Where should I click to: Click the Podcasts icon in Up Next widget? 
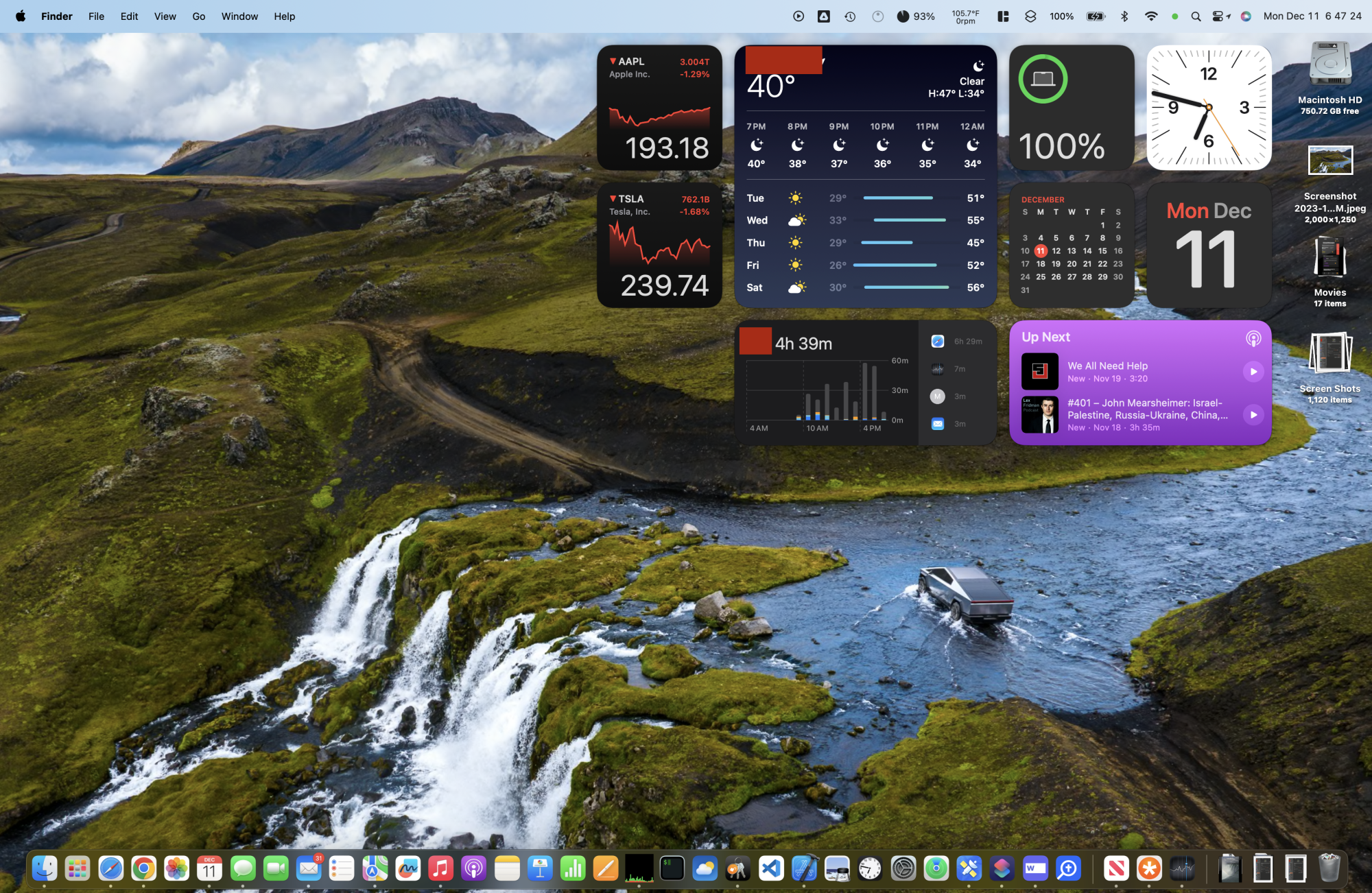[1253, 338]
